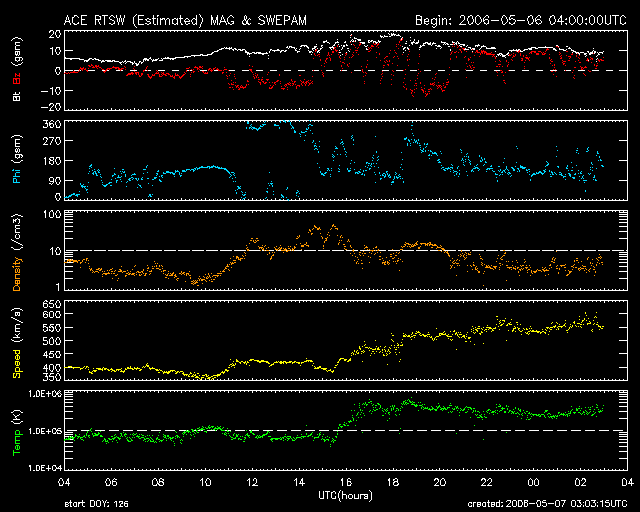640x512 pixels.
Task: Click the '1.0E+04' tick on Temp axis
Action: coord(45,468)
